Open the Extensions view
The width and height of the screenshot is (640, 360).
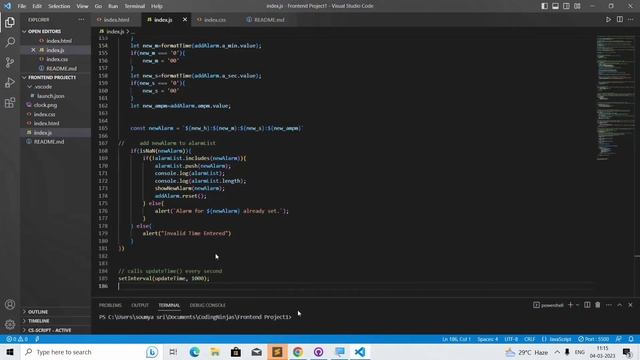click(x=10, y=102)
